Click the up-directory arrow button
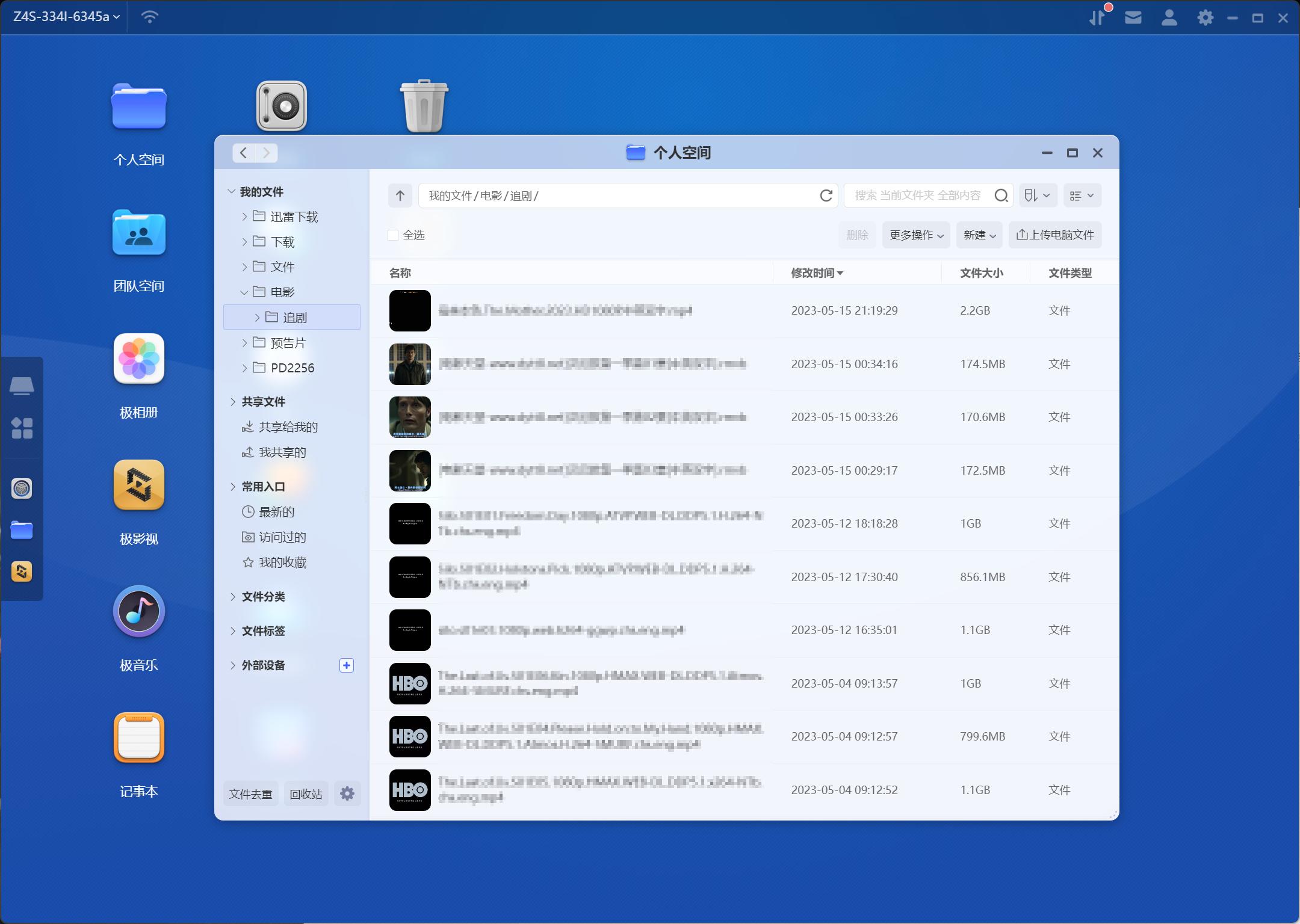1300x924 pixels. click(x=400, y=196)
